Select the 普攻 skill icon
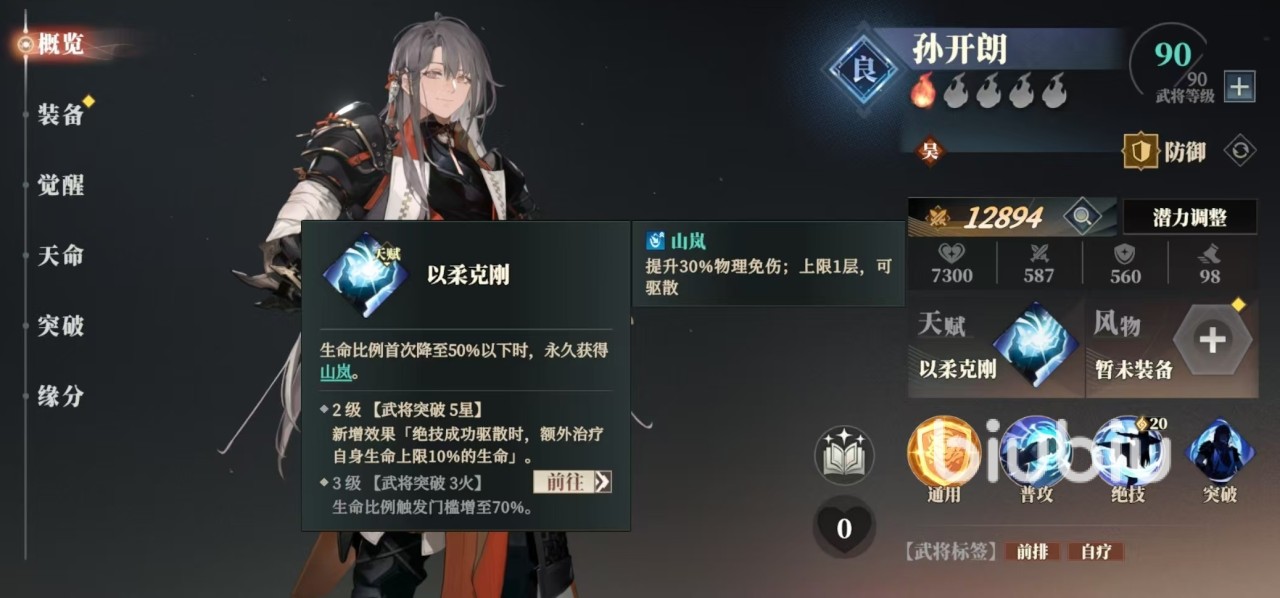Screen dimensions: 1280x598 coord(1037,452)
